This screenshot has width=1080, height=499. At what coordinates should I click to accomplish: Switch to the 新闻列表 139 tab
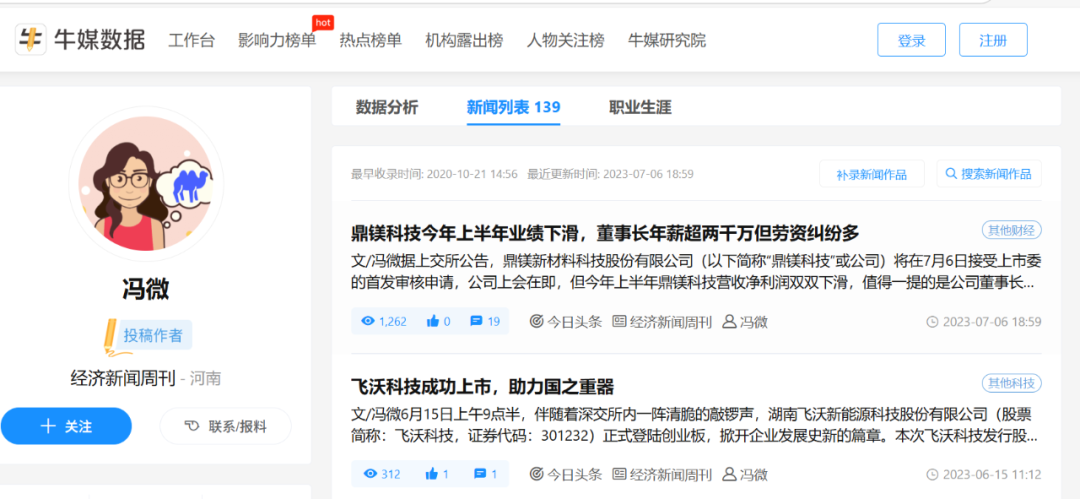click(513, 107)
